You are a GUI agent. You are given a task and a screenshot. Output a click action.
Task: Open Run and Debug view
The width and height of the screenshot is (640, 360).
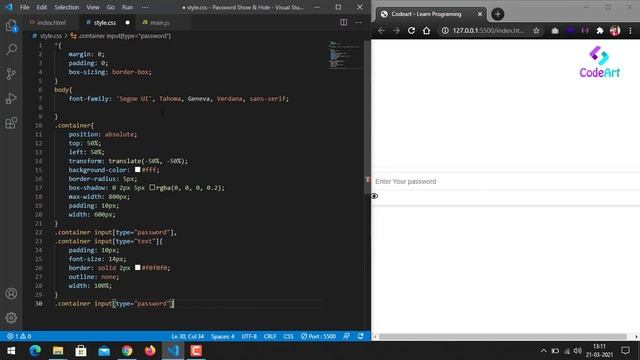click(11, 98)
